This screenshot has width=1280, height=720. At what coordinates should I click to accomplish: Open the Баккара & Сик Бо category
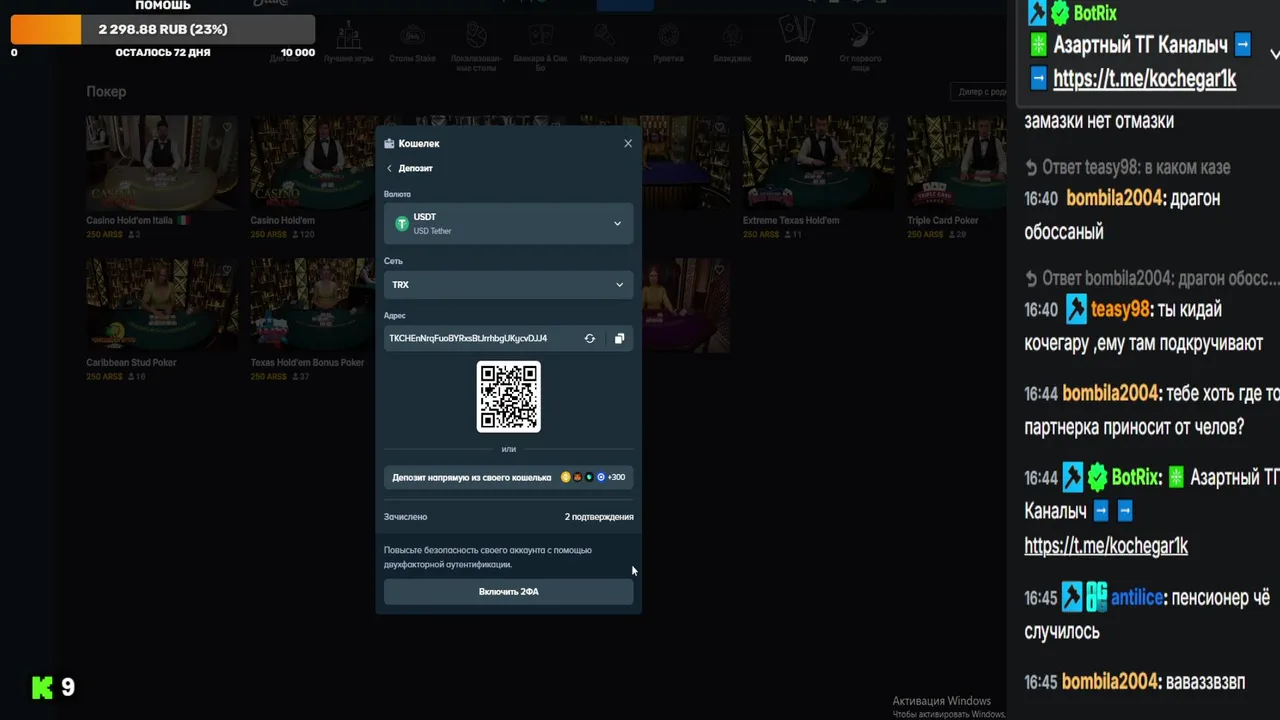click(x=540, y=48)
